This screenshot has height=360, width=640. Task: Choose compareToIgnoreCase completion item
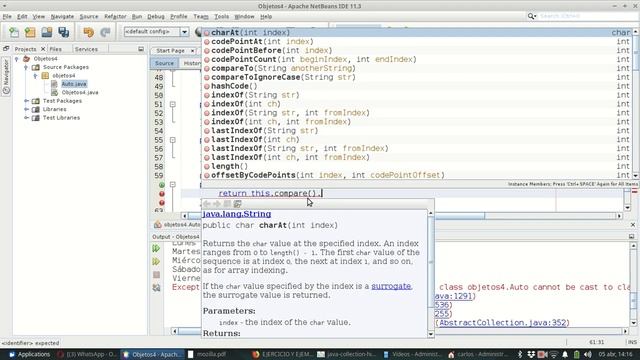pyautogui.click(x=418, y=77)
